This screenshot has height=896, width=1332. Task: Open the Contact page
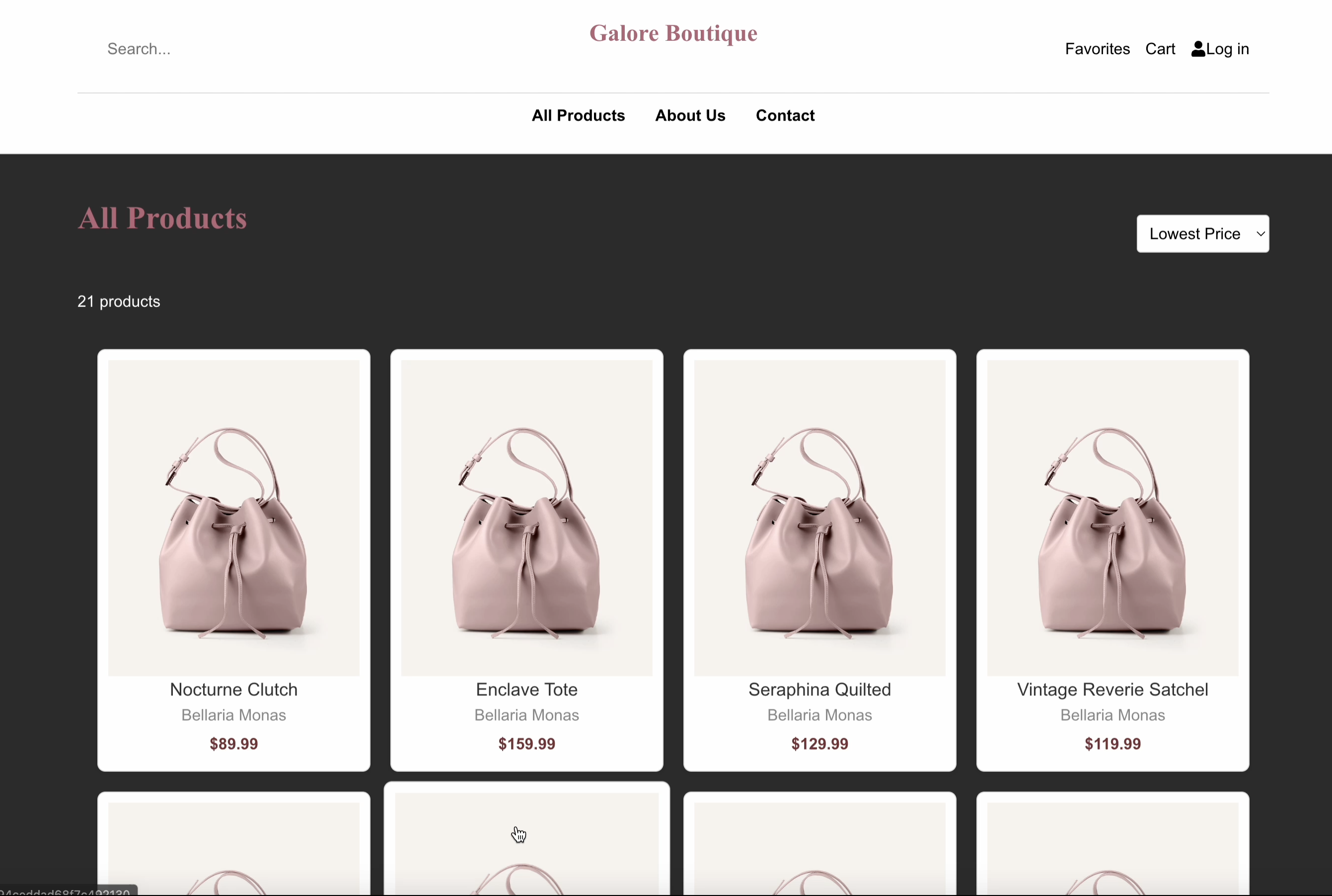click(x=785, y=115)
